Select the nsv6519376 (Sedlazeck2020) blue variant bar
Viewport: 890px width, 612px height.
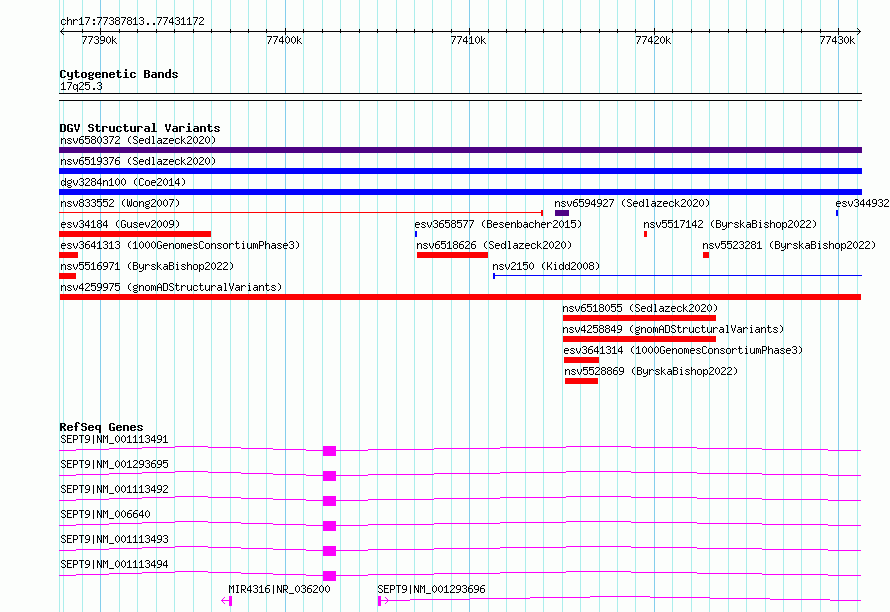pyautogui.click(x=460, y=171)
